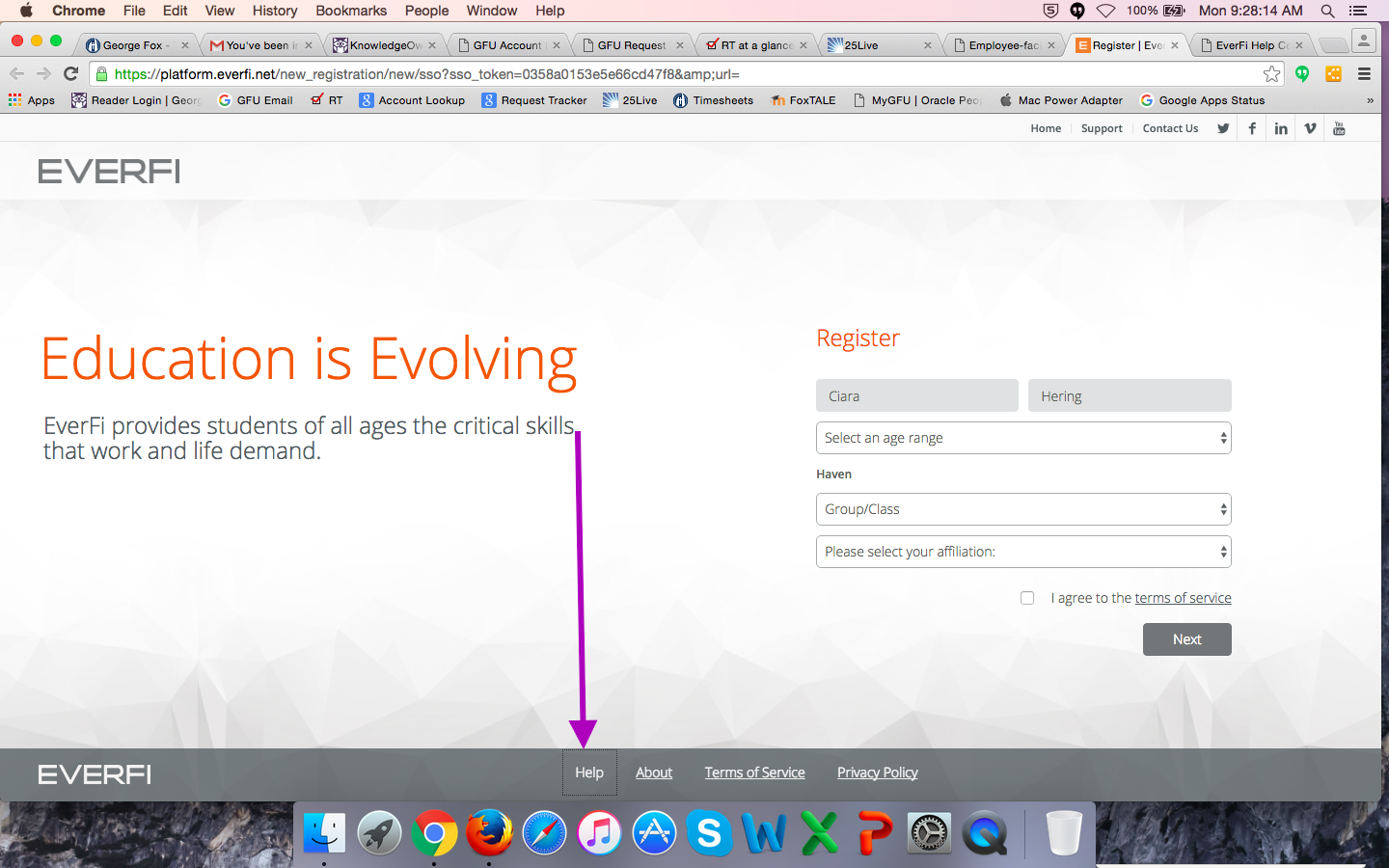Click the EVERFI logo in the page header
This screenshot has width=1389, height=868.
109,172
